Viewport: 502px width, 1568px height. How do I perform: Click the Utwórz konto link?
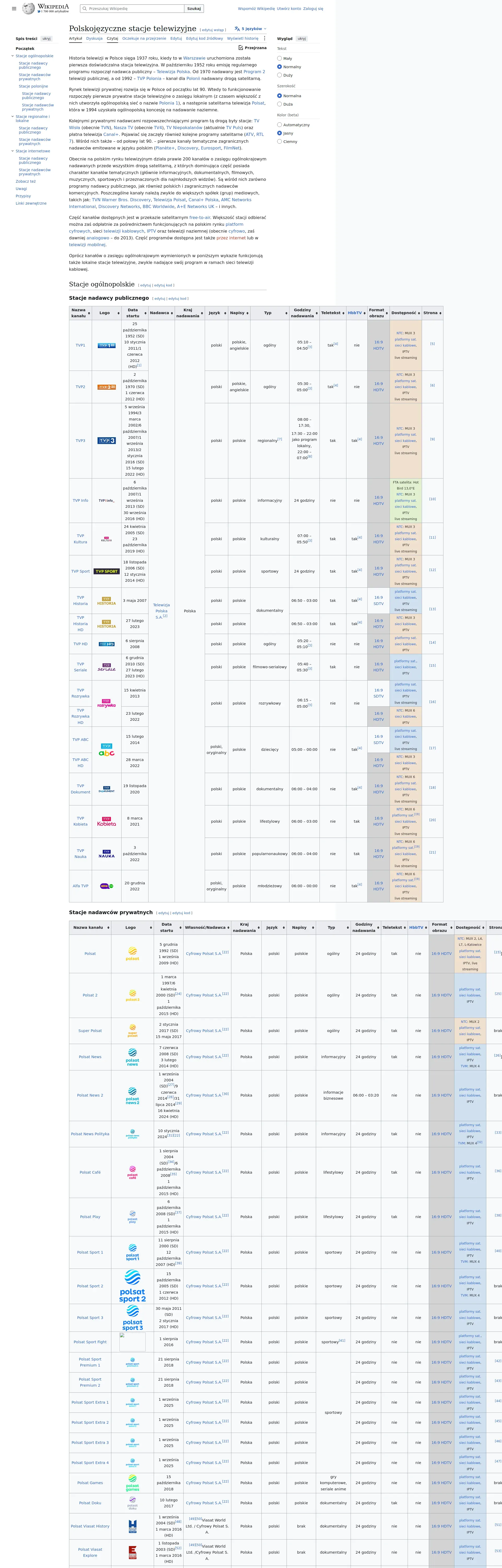pos(289,9)
